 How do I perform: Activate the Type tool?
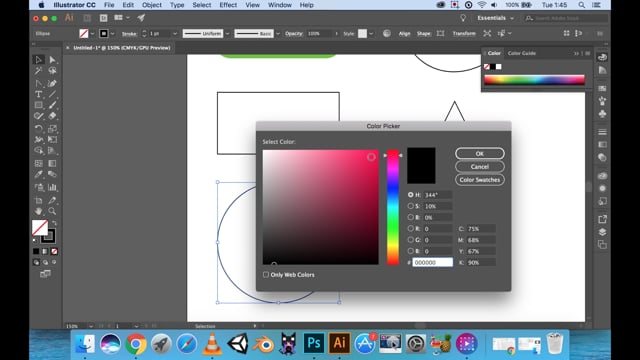point(38,94)
